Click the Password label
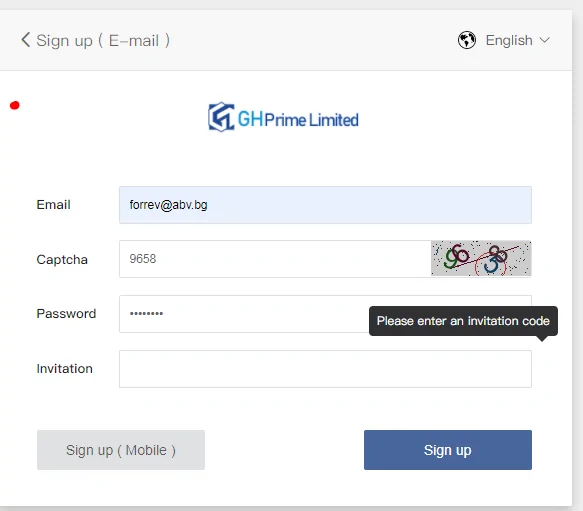 pos(66,314)
